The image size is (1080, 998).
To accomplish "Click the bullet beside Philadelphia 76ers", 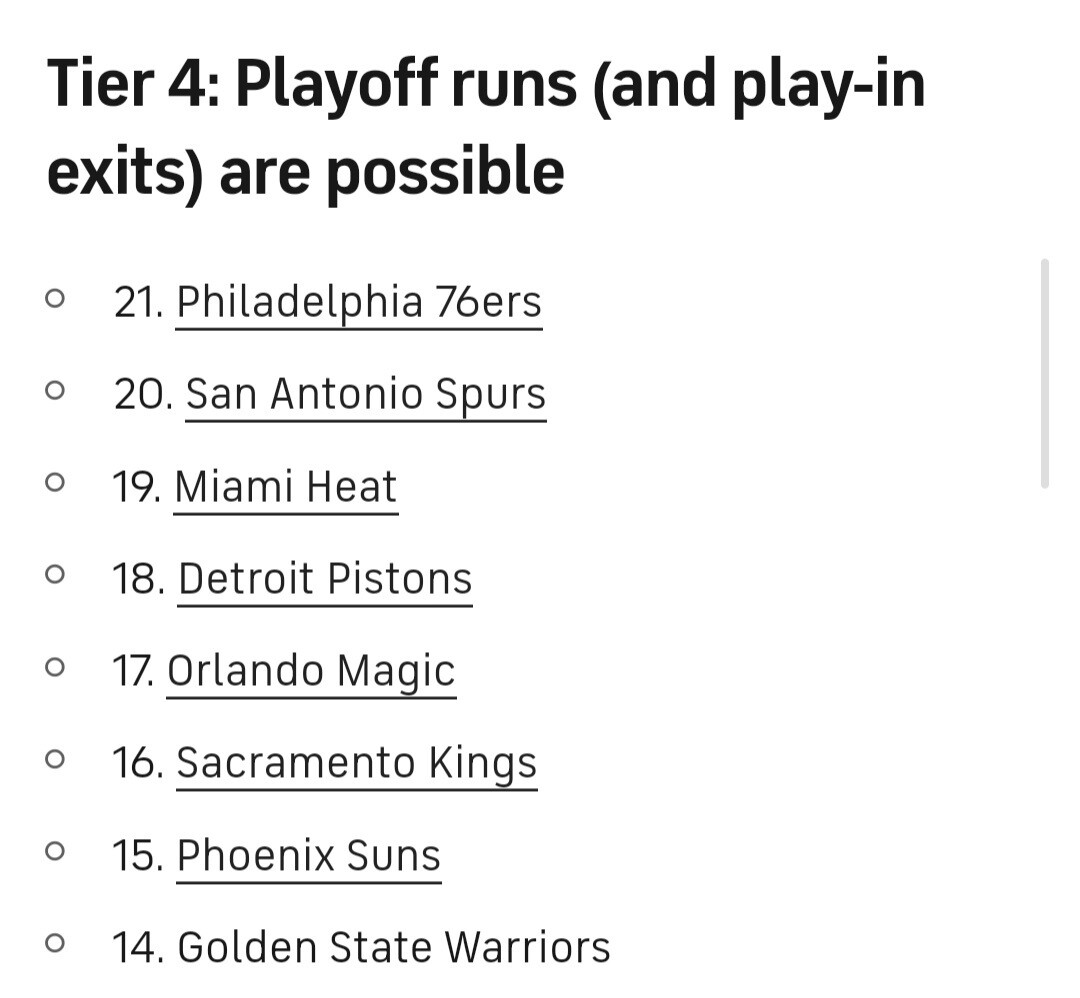I will (x=56, y=298).
